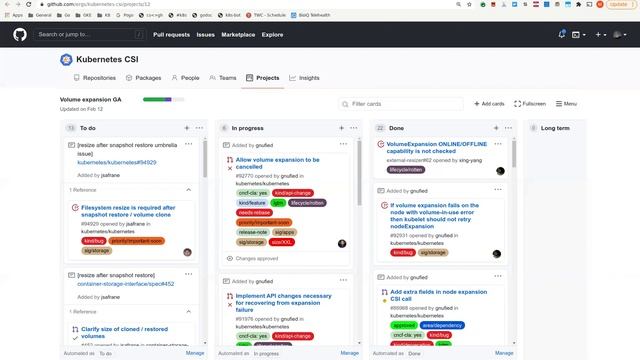Click the lgtm label on Allow volume expansion card
Screen dimensions: 640x360
[x=278, y=203]
